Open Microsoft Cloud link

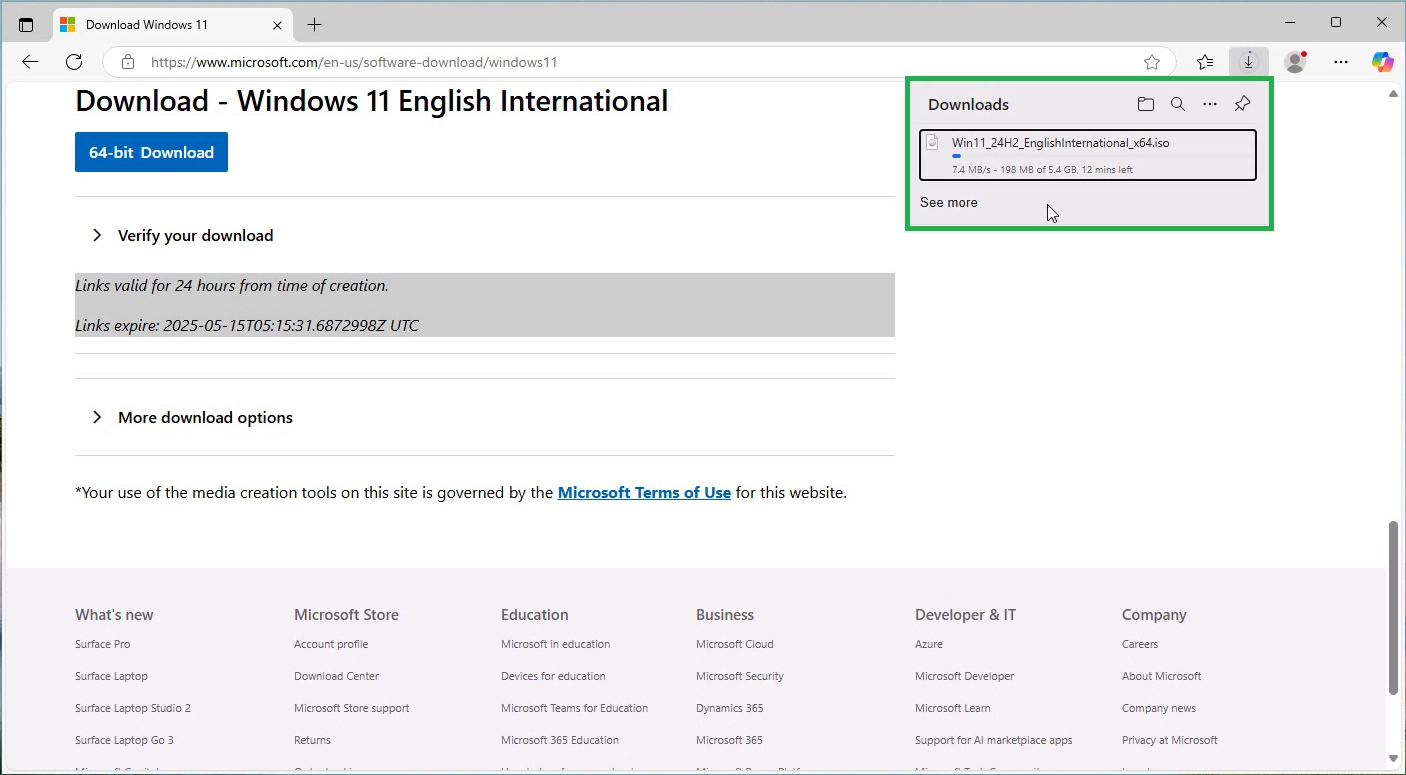click(734, 644)
